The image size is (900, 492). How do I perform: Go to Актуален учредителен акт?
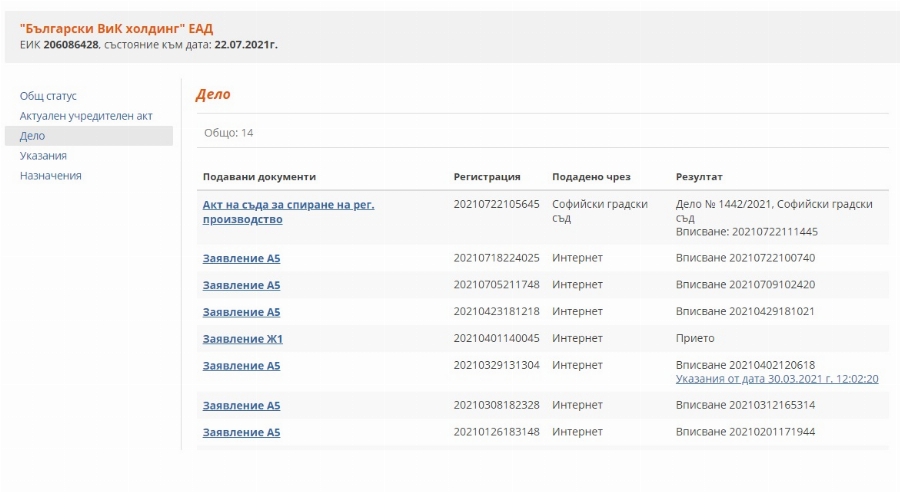coord(86,116)
